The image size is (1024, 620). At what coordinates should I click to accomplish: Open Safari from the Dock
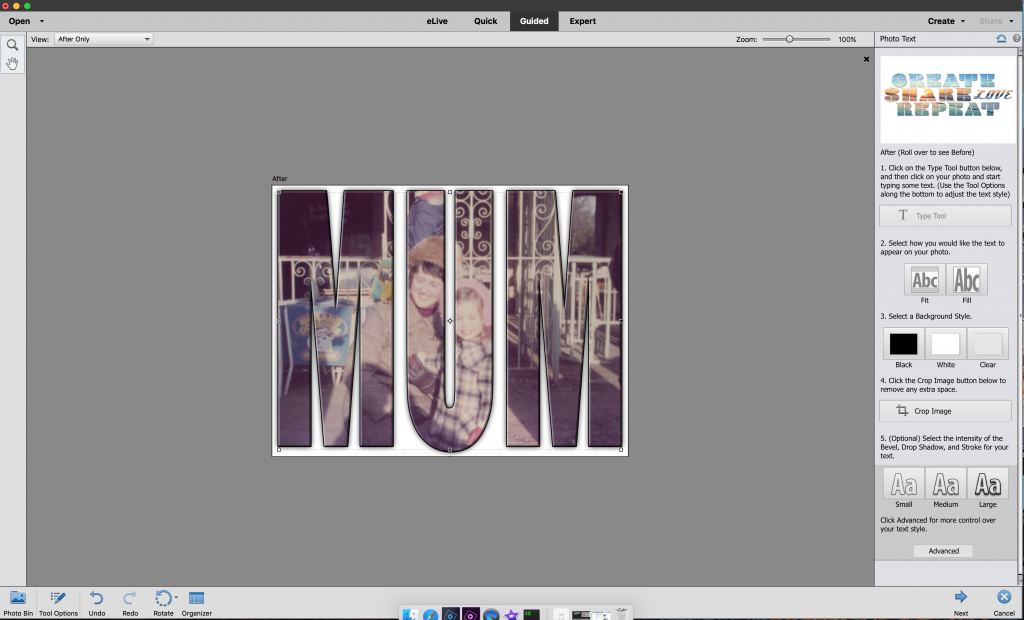[x=430, y=615]
